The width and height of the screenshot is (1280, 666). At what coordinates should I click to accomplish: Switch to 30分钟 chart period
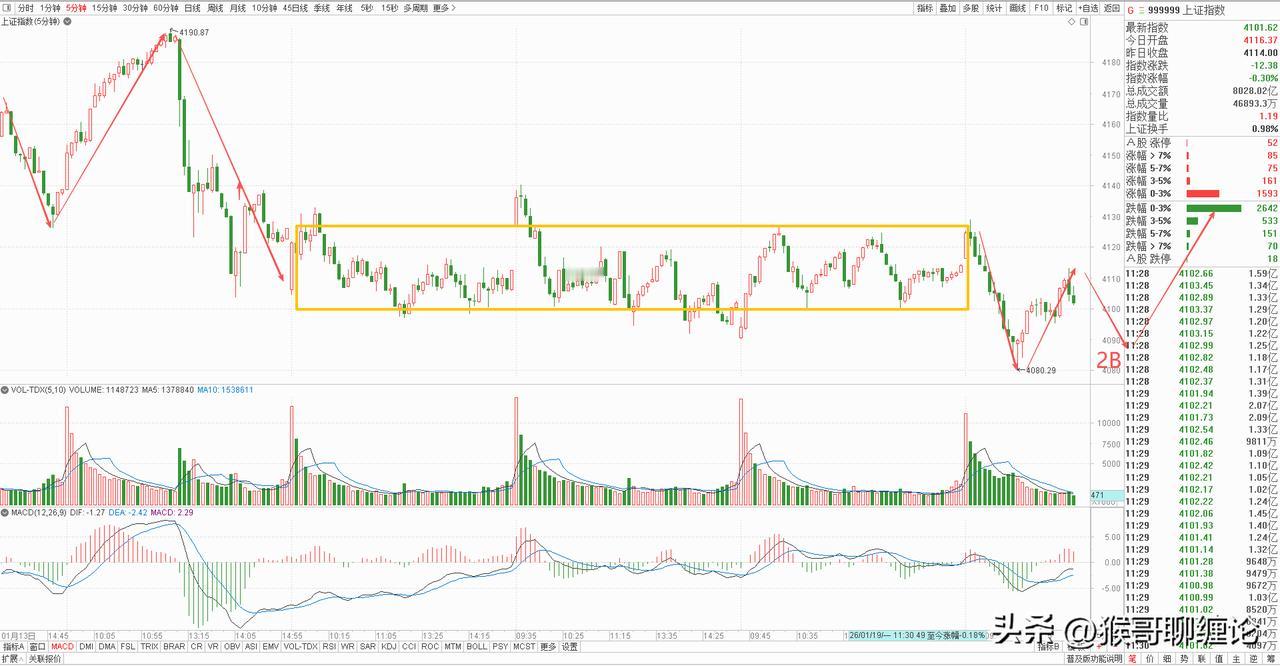(x=135, y=8)
